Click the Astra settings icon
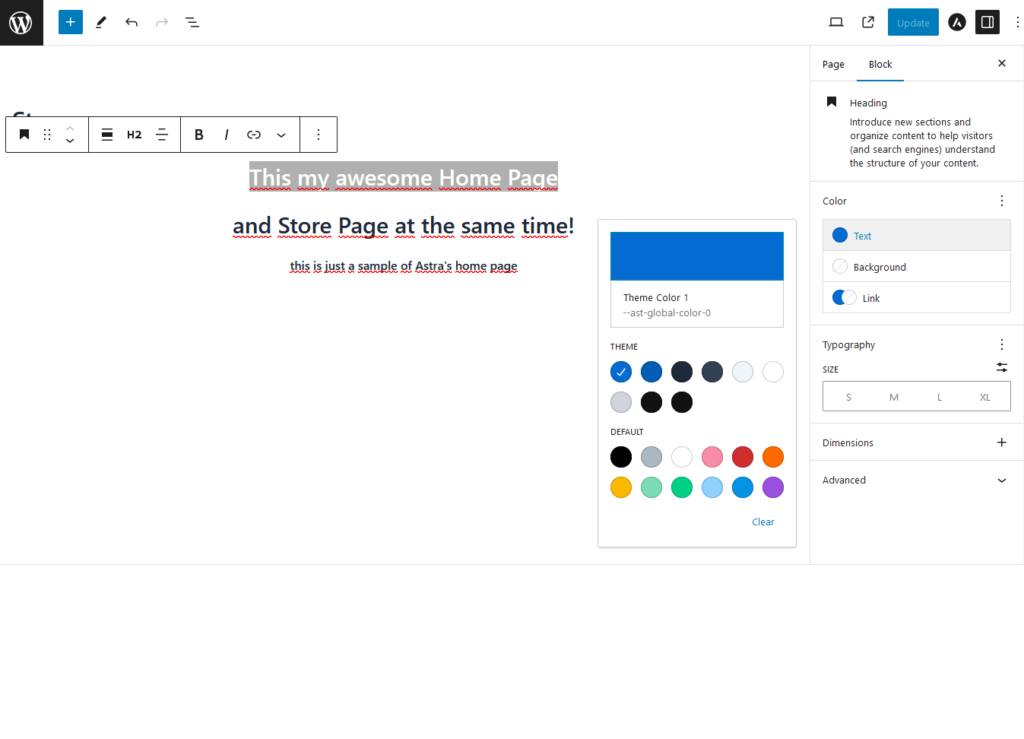Image resolution: width=1024 pixels, height=739 pixels. [957, 22]
